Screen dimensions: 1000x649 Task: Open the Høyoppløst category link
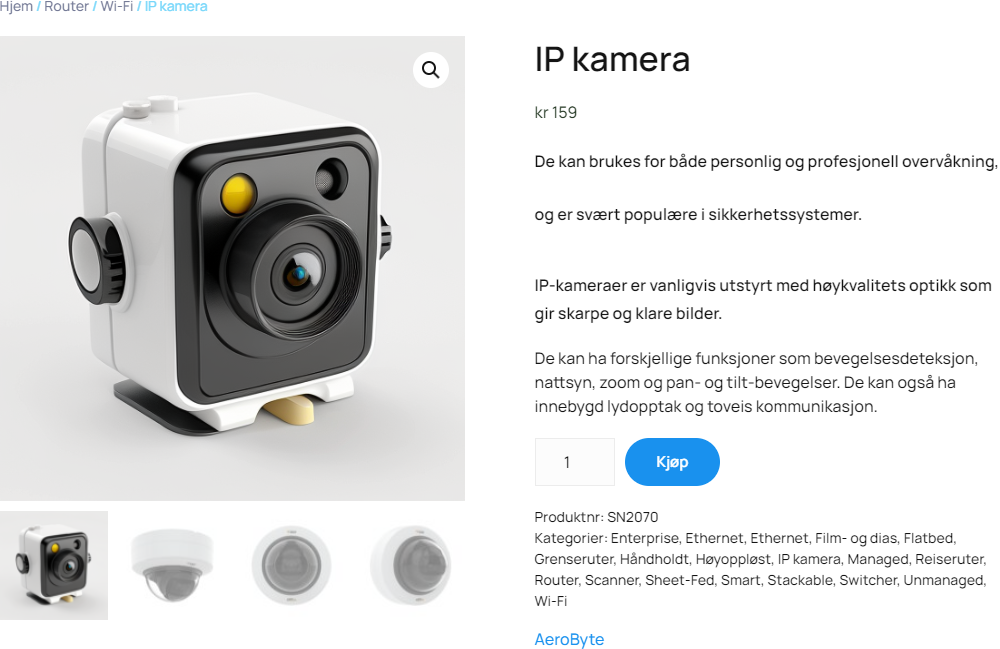pos(733,559)
